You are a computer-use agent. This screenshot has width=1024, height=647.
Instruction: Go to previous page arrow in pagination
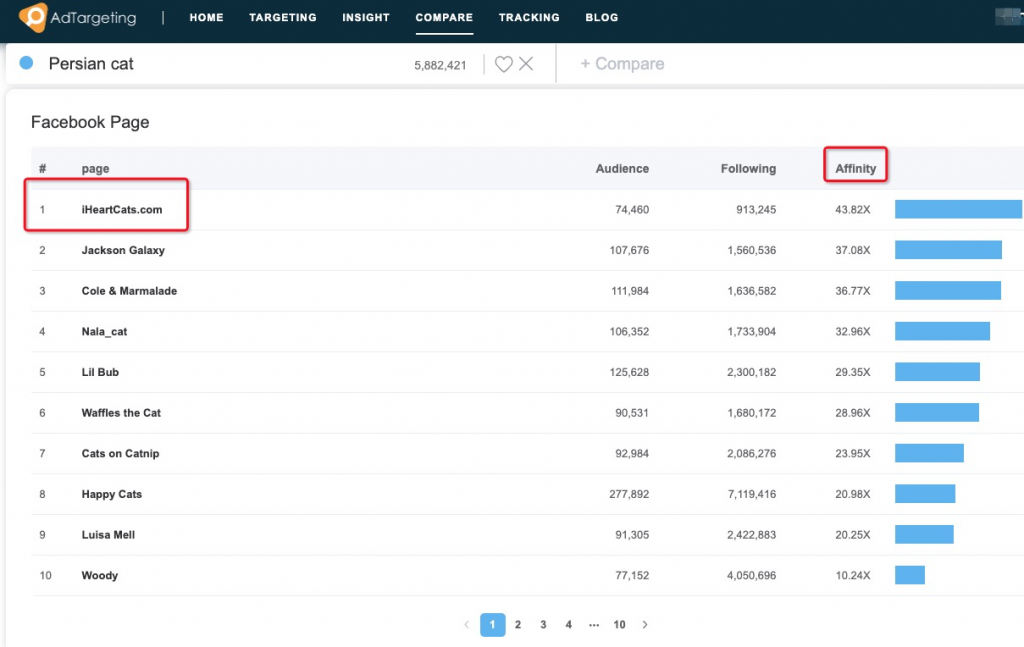(x=466, y=625)
